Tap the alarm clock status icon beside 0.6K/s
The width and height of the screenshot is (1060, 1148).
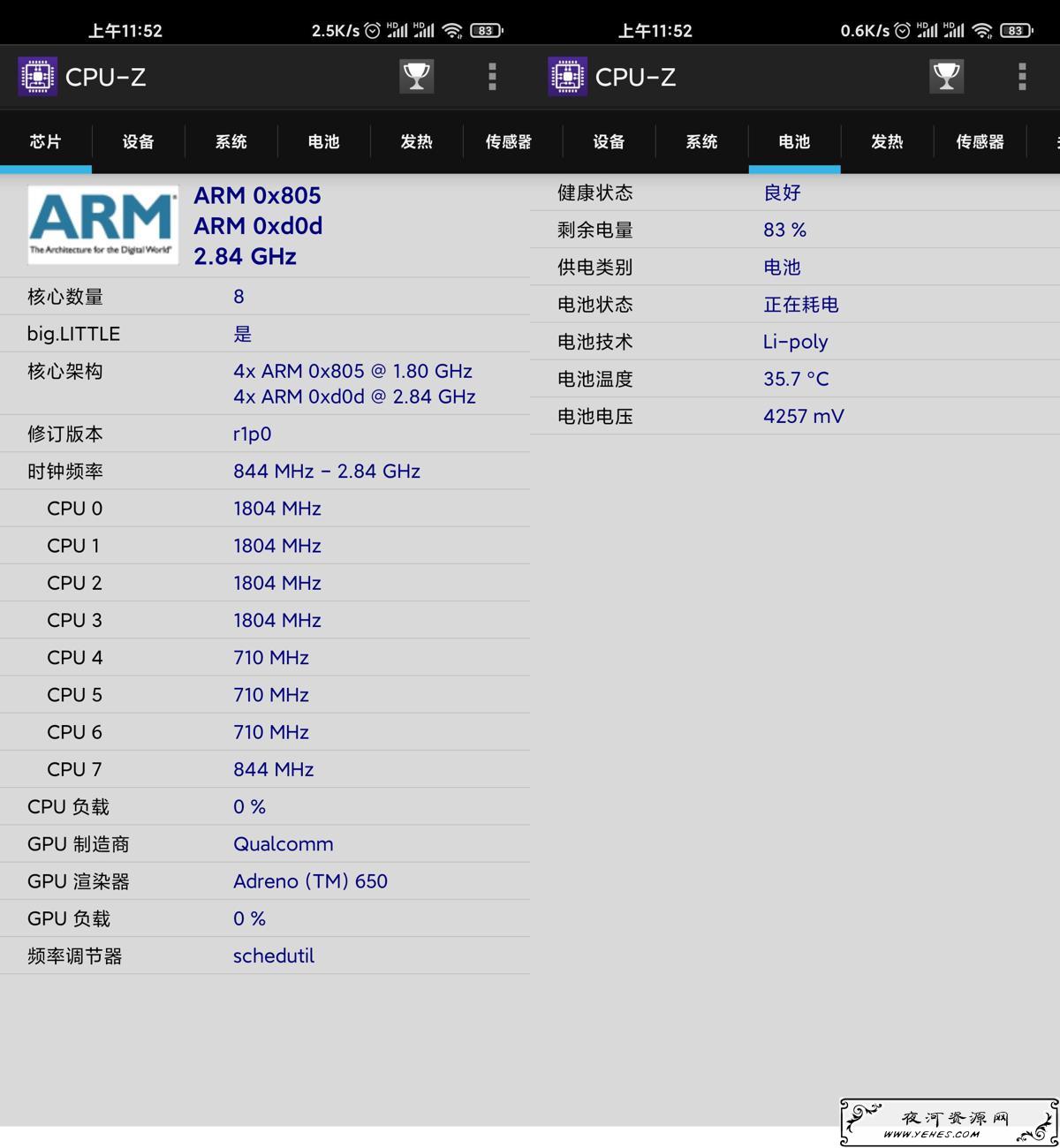[x=903, y=31]
